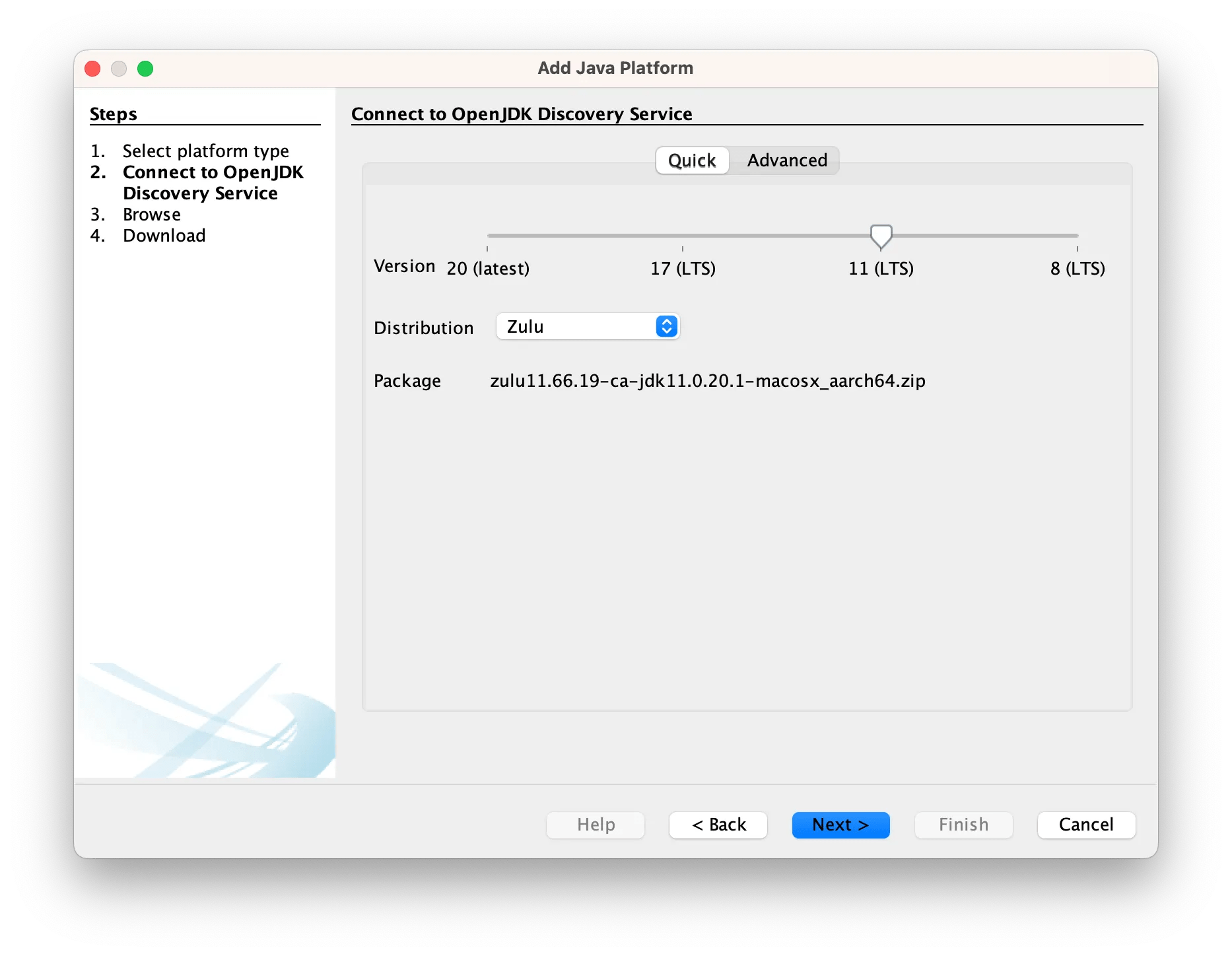
Task: Select step 3 Browse in steps list
Action: pyautogui.click(x=151, y=214)
